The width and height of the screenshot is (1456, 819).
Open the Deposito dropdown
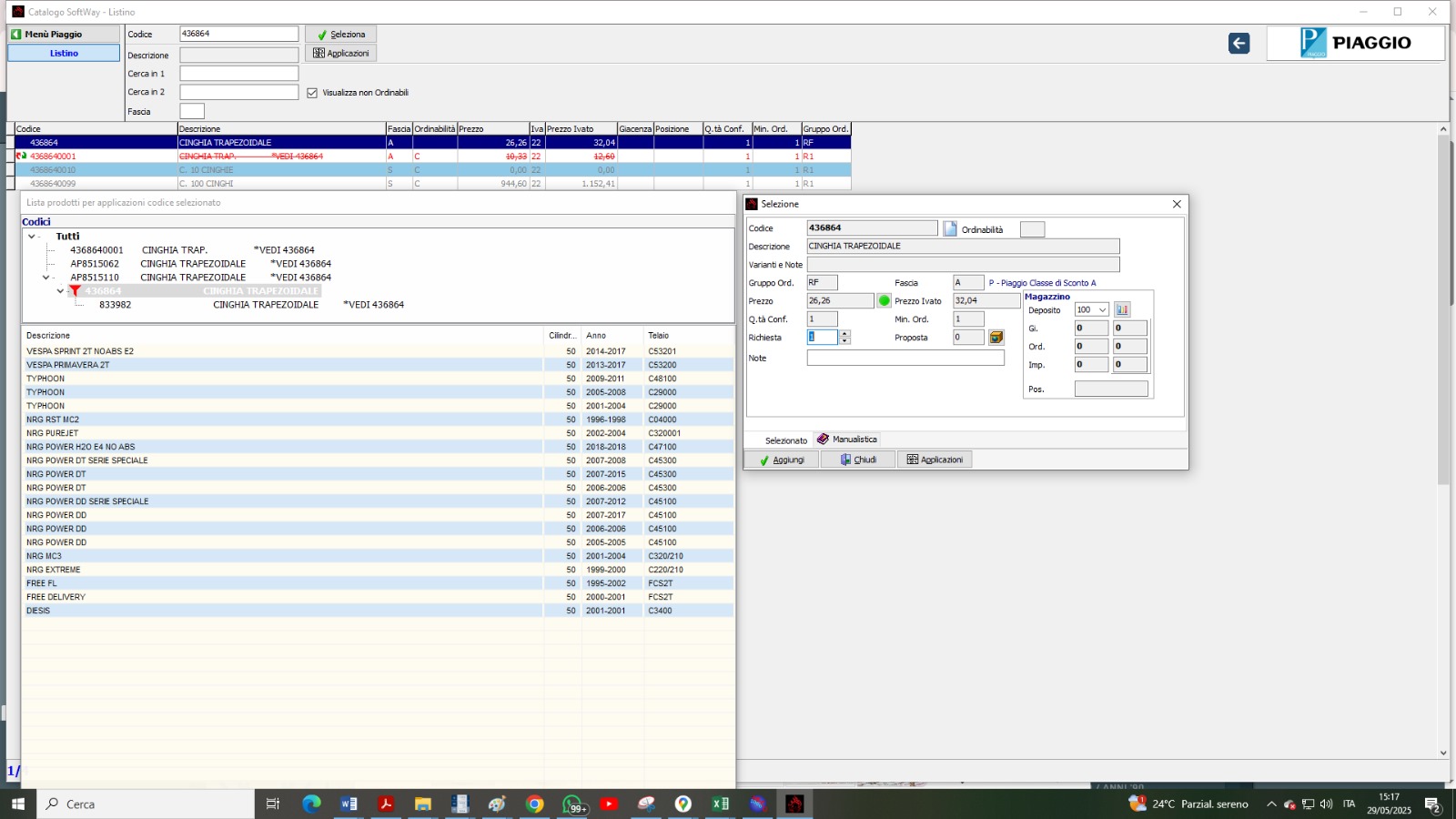(x=1102, y=310)
